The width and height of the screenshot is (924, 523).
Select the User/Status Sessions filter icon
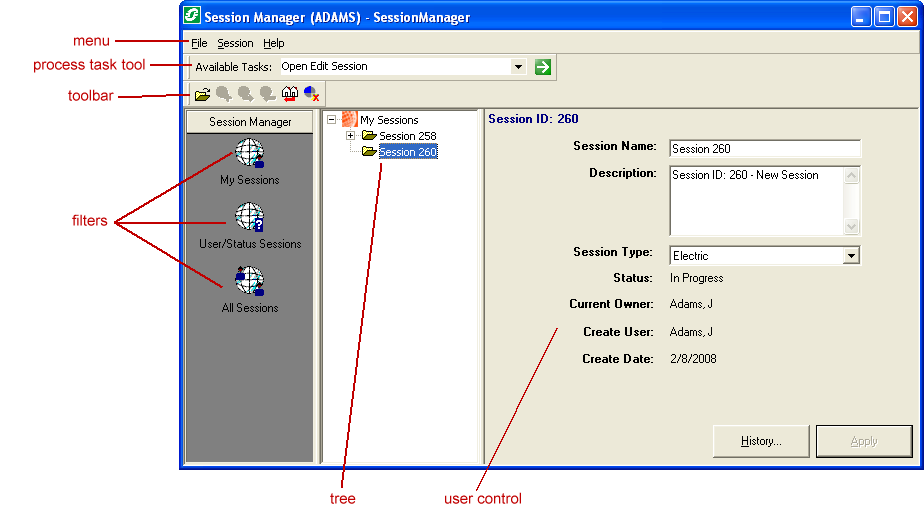(x=249, y=217)
